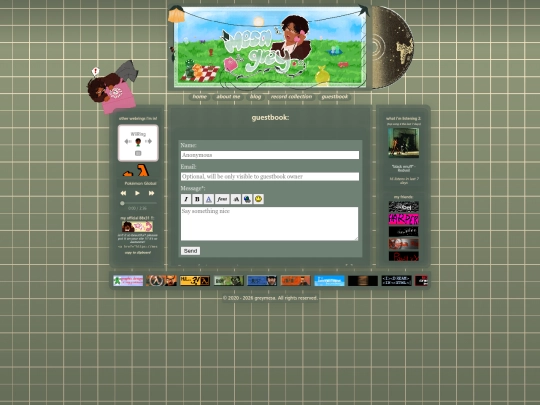Open first friend badge with white text

click(x=404, y=207)
